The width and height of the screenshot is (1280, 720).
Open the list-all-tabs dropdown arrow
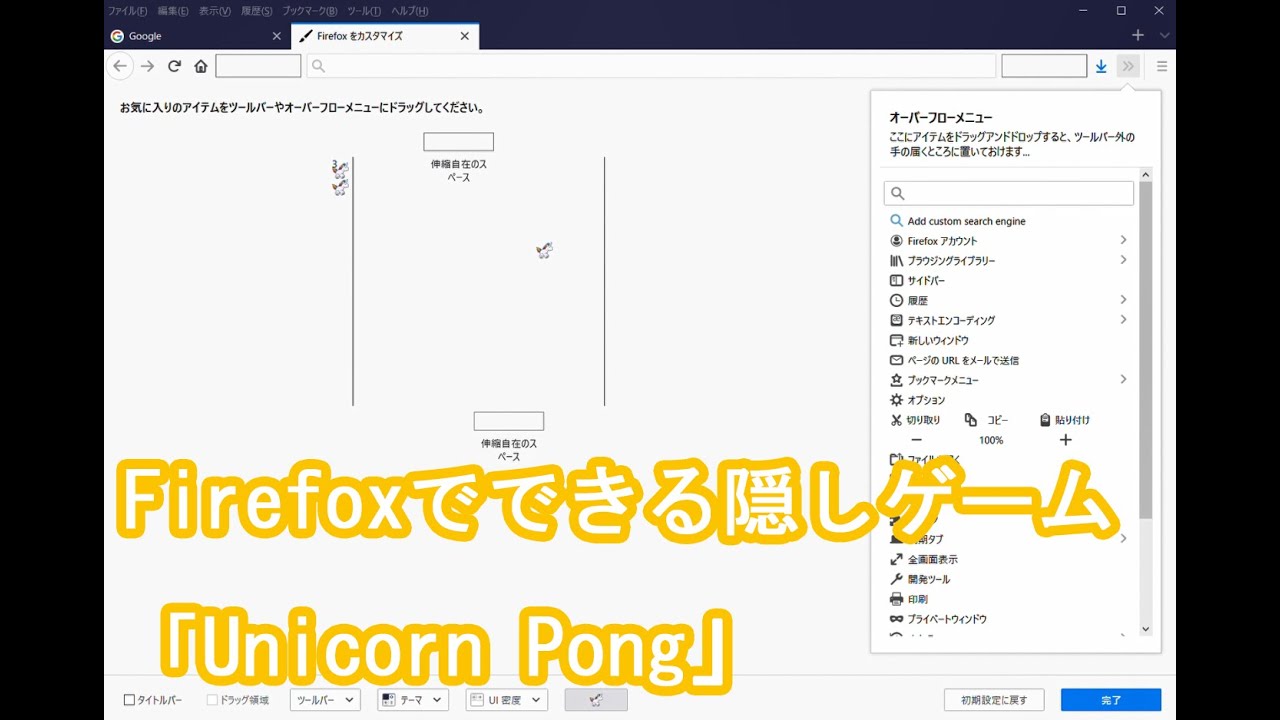[x=1164, y=35]
